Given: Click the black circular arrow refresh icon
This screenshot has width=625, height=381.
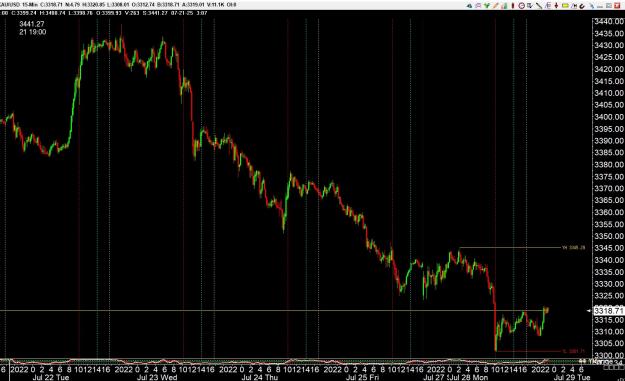Looking at the screenshot, I should [x=582, y=6].
